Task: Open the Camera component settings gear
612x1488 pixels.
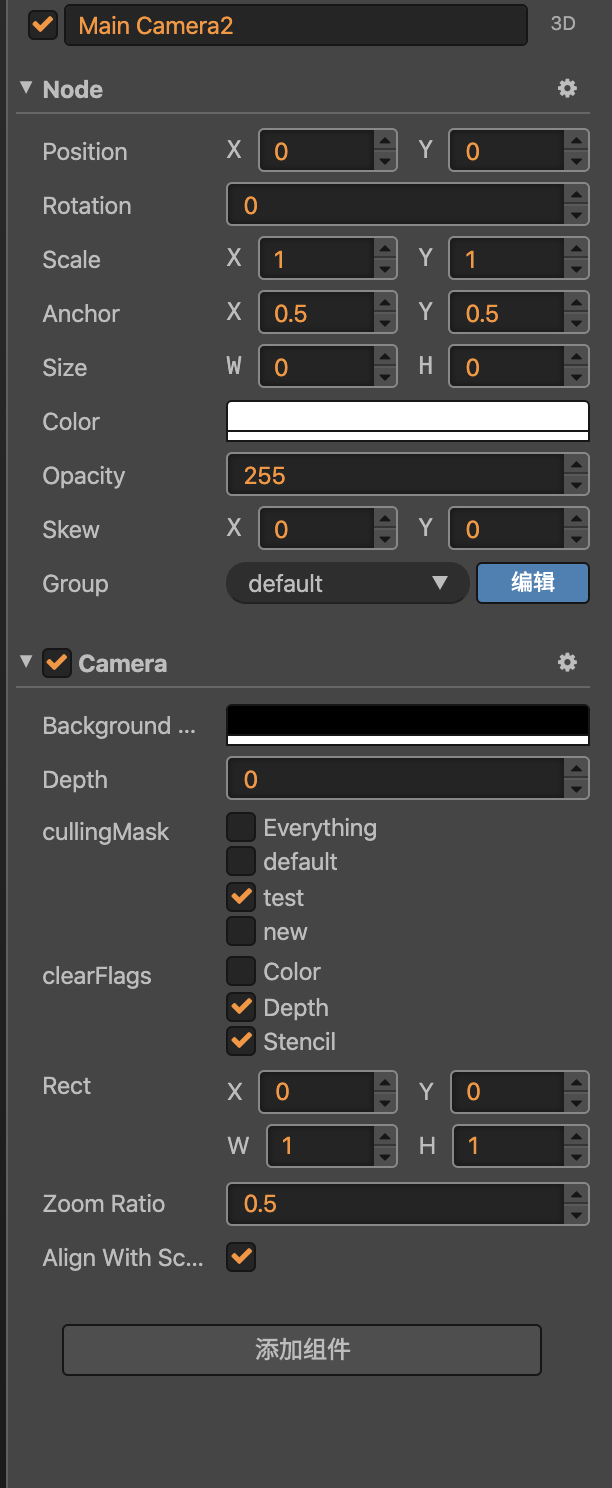Action: click(x=567, y=662)
